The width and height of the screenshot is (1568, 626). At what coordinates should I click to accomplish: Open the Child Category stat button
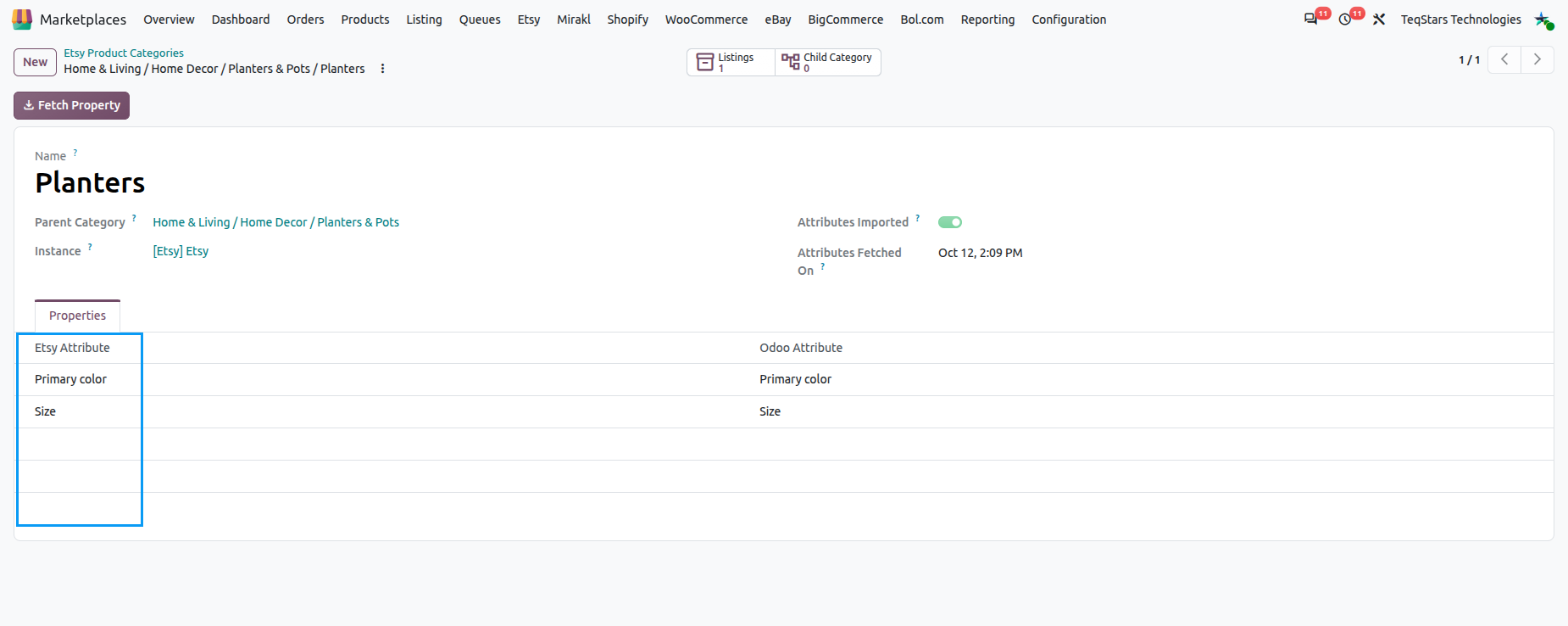tap(828, 62)
